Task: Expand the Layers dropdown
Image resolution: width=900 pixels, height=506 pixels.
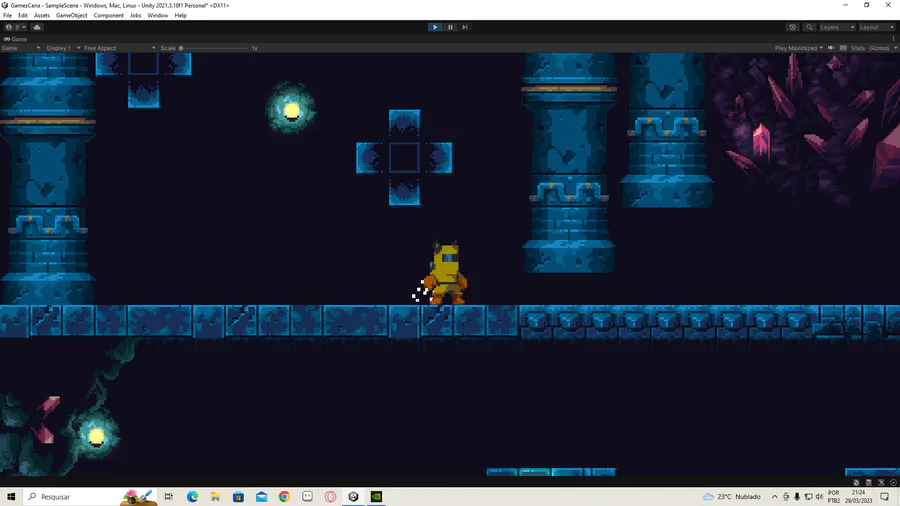Action: (837, 27)
